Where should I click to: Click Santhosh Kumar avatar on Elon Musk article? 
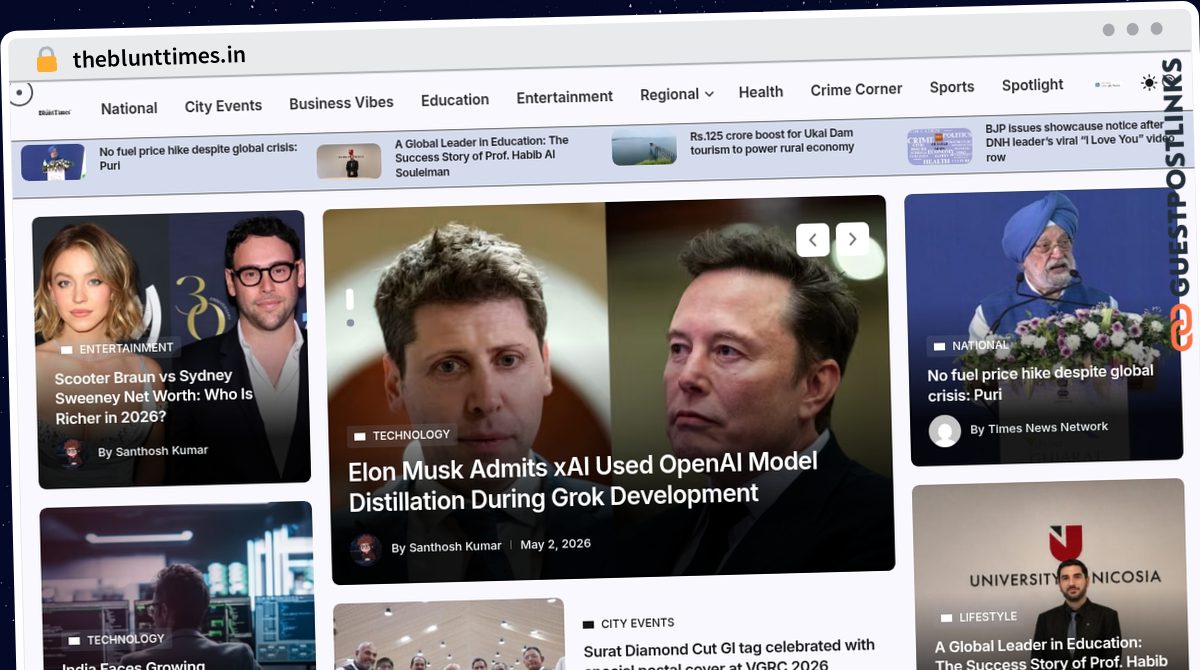365,548
